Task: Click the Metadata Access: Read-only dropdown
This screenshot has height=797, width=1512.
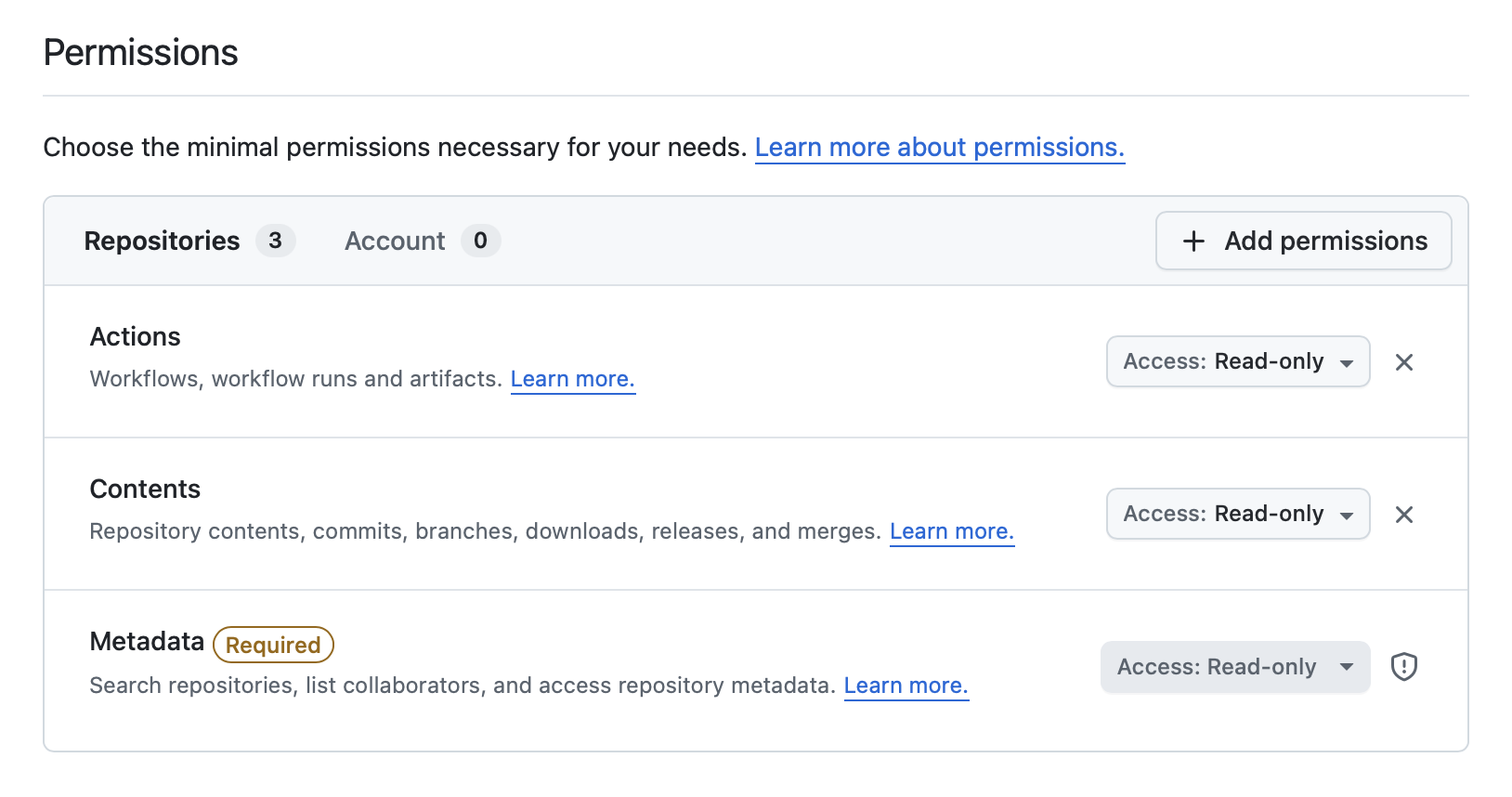Action: point(1234,667)
